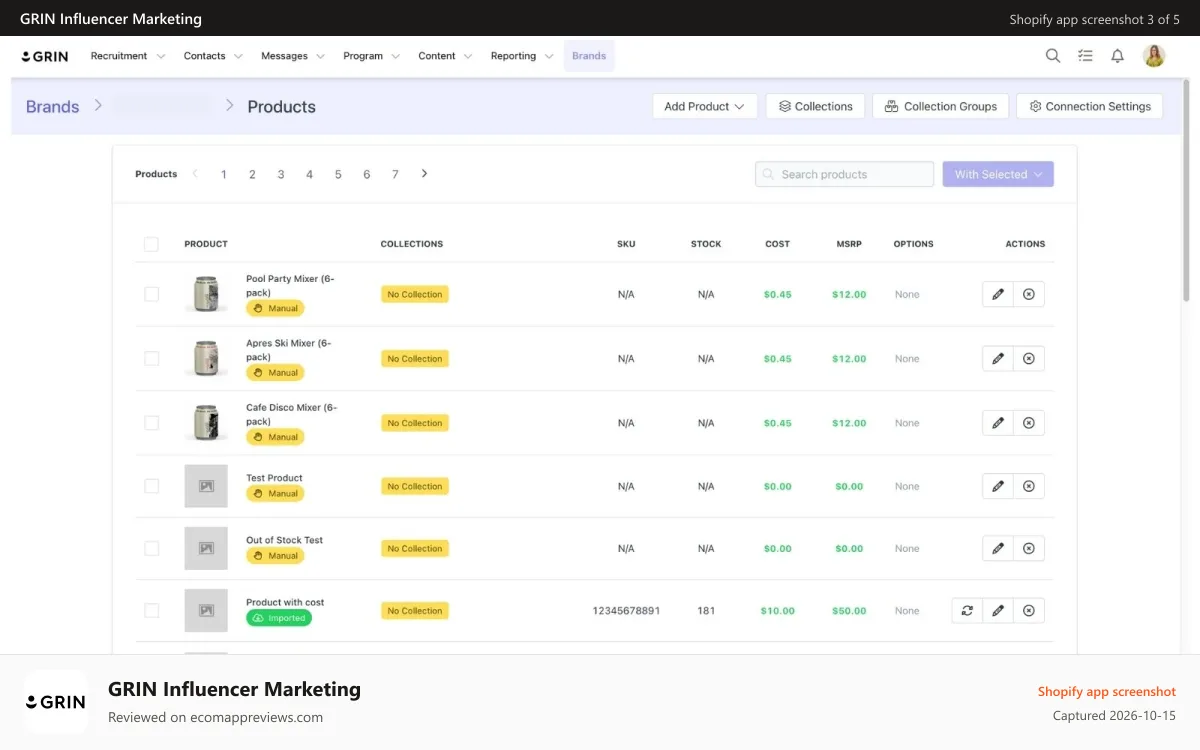Image resolution: width=1200 pixels, height=750 pixels.
Task: Remove Test Product with X icon
Action: (x=1029, y=486)
